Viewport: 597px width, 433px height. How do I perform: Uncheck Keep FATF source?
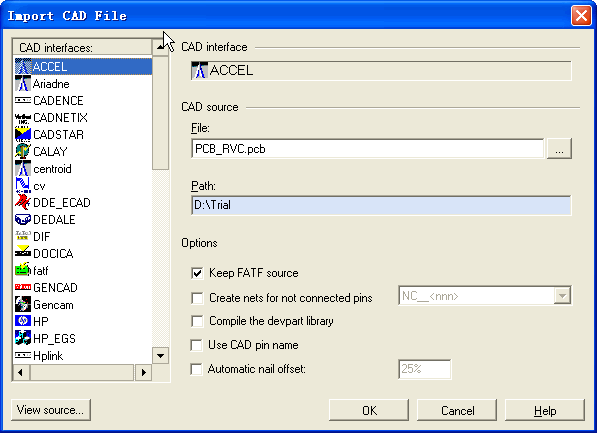click(197, 273)
